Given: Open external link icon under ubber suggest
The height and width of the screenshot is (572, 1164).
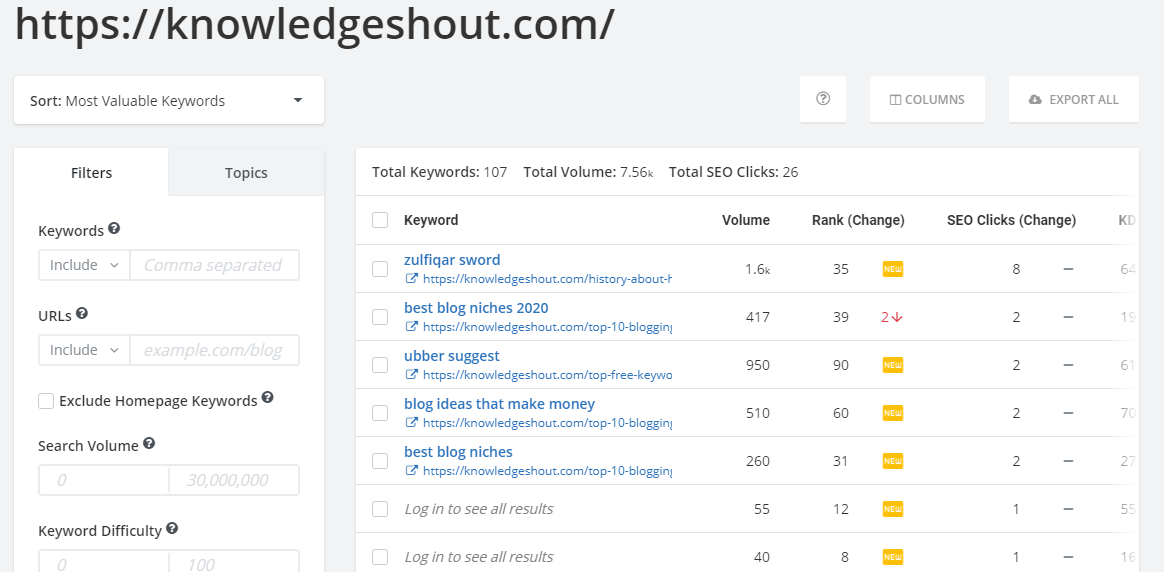Looking at the screenshot, I should [x=411, y=375].
